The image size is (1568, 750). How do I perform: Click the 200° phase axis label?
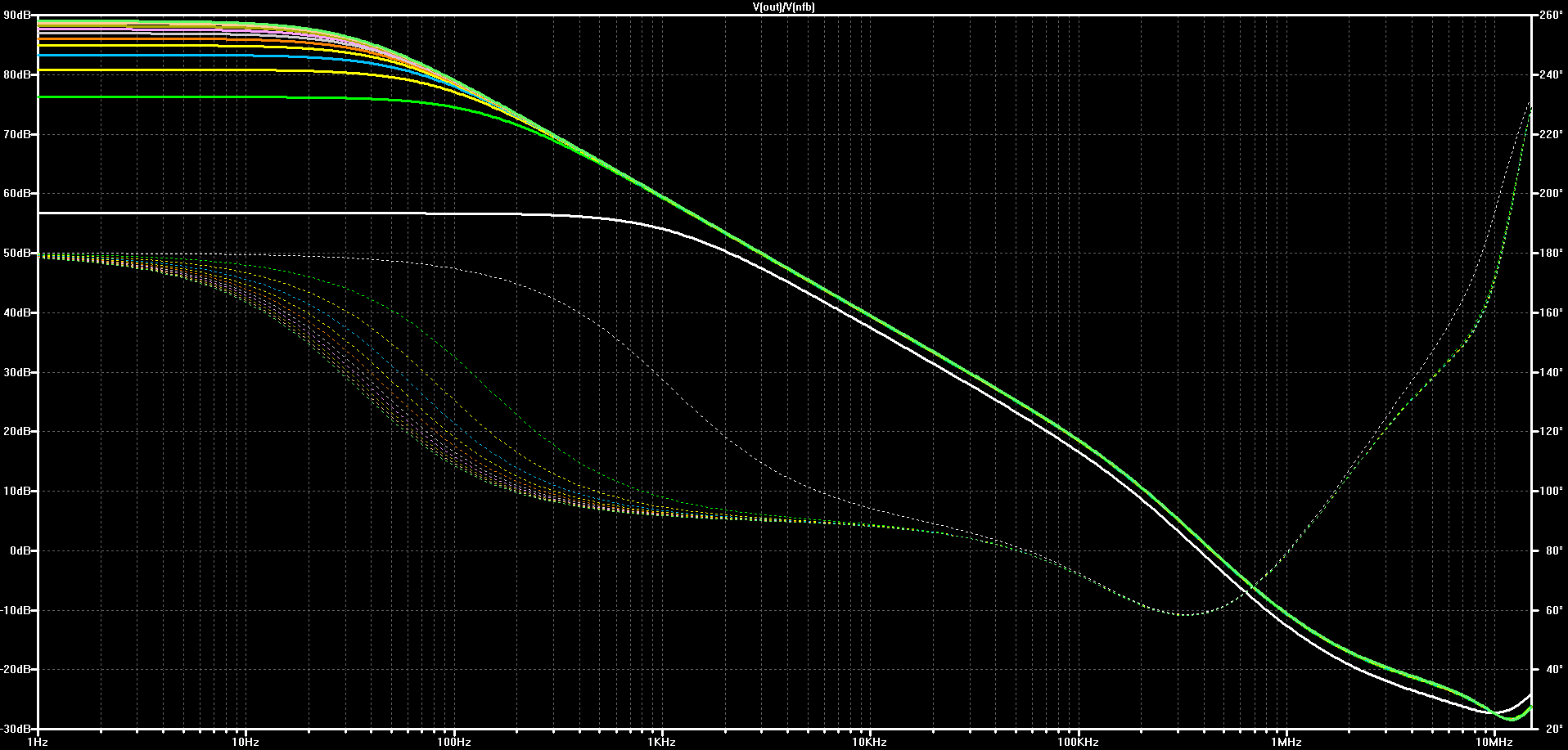1550,194
